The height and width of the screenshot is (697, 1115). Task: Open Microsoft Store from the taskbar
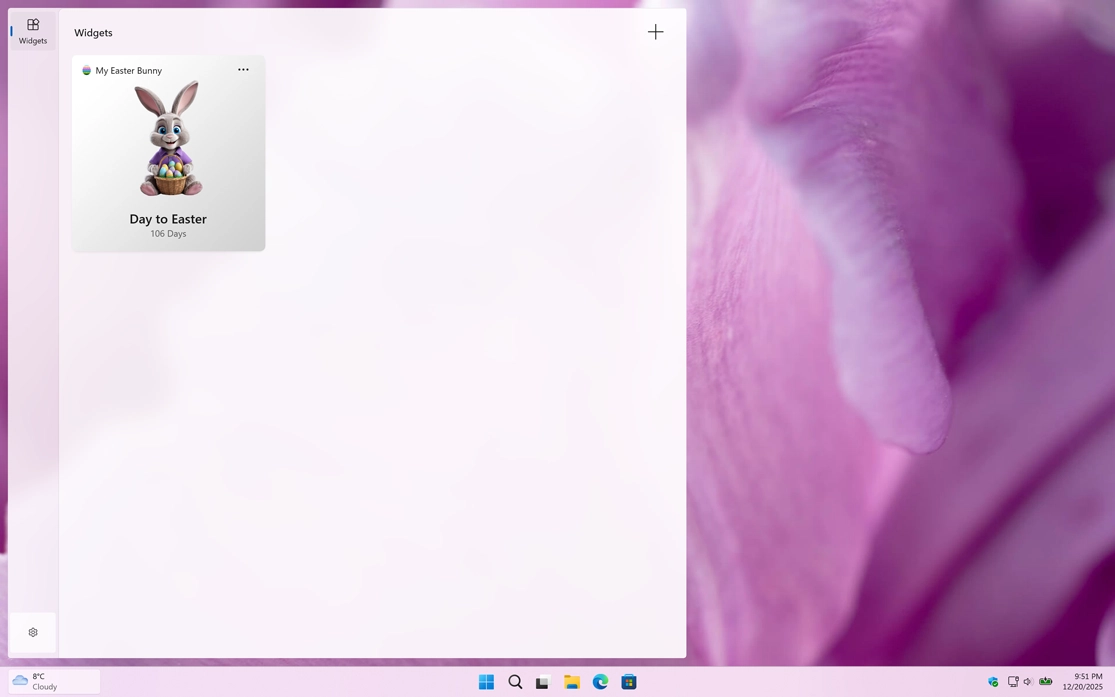tap(628, 681)
